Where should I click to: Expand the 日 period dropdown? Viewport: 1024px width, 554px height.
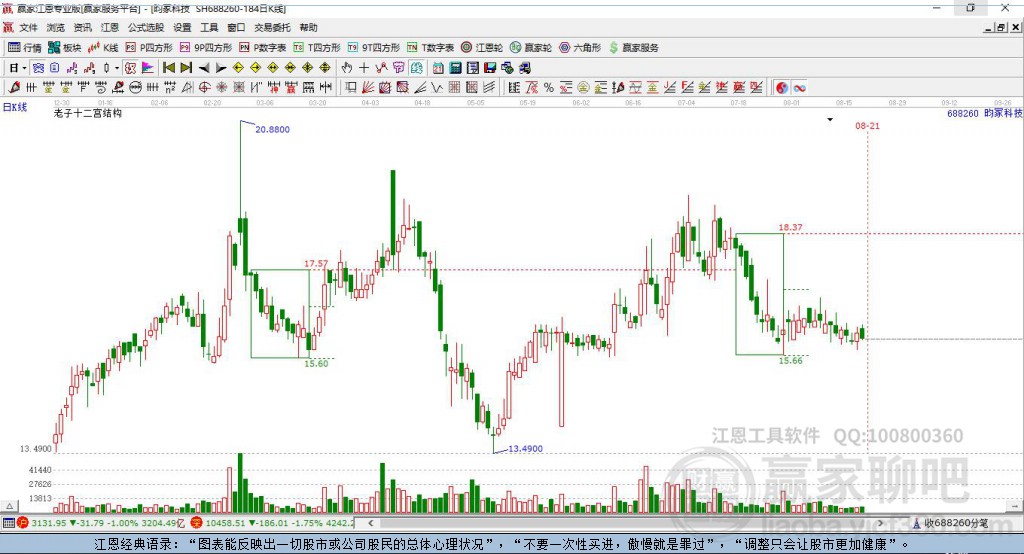pos(24,68)
